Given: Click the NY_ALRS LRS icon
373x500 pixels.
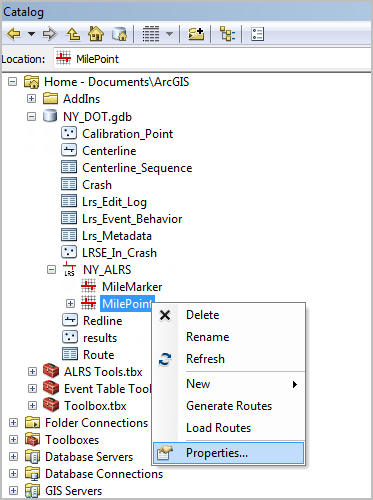Looking at the screenshot, I should [x=69, y=269].
